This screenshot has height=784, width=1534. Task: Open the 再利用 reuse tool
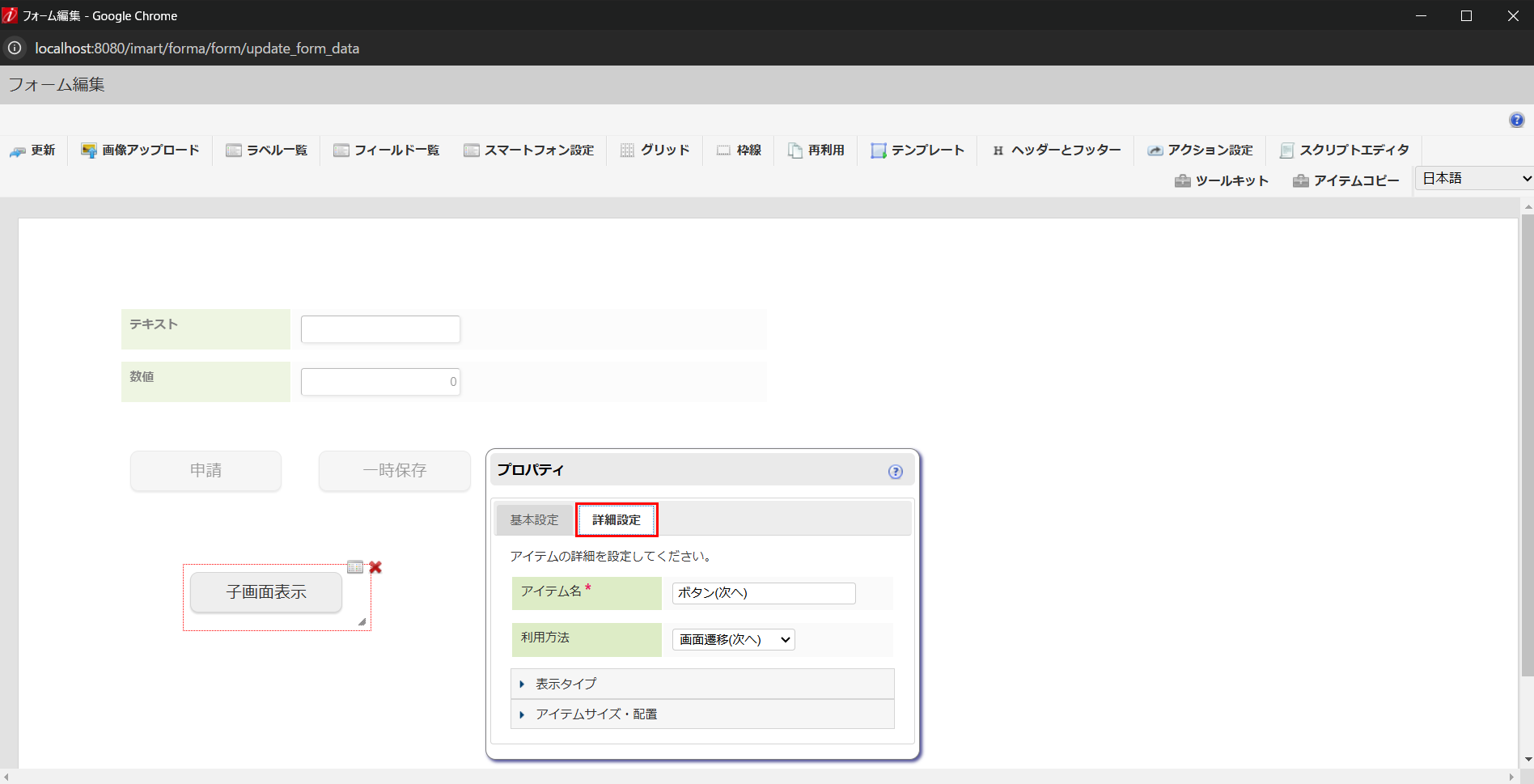tap(816, 150)
